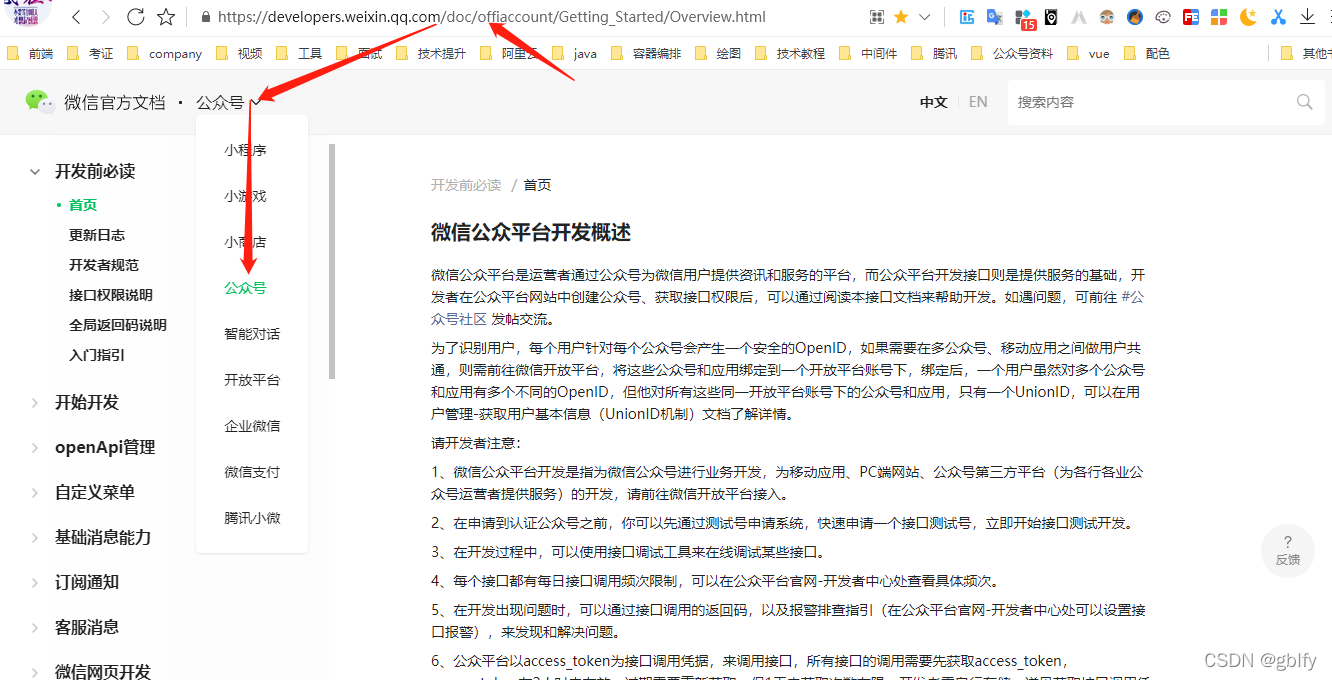Select 小程序 in the product menu
1332x680 pixels.
[245, 150]
